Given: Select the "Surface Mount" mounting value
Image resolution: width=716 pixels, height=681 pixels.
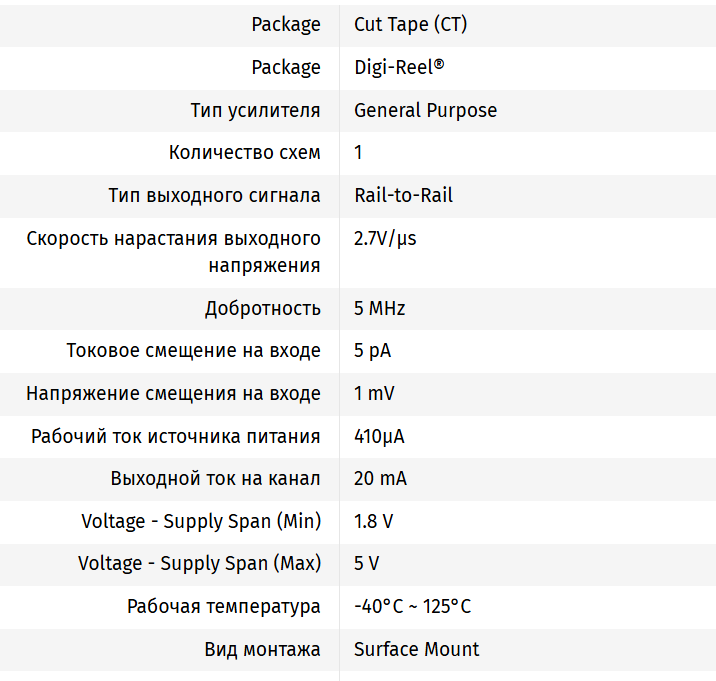Looking at the screenshot, I should (x=416, y=649).
